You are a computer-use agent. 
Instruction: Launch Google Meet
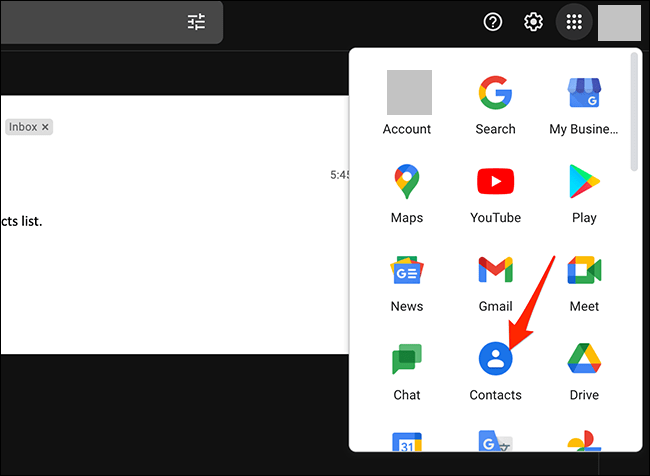[x=584, y=282]
